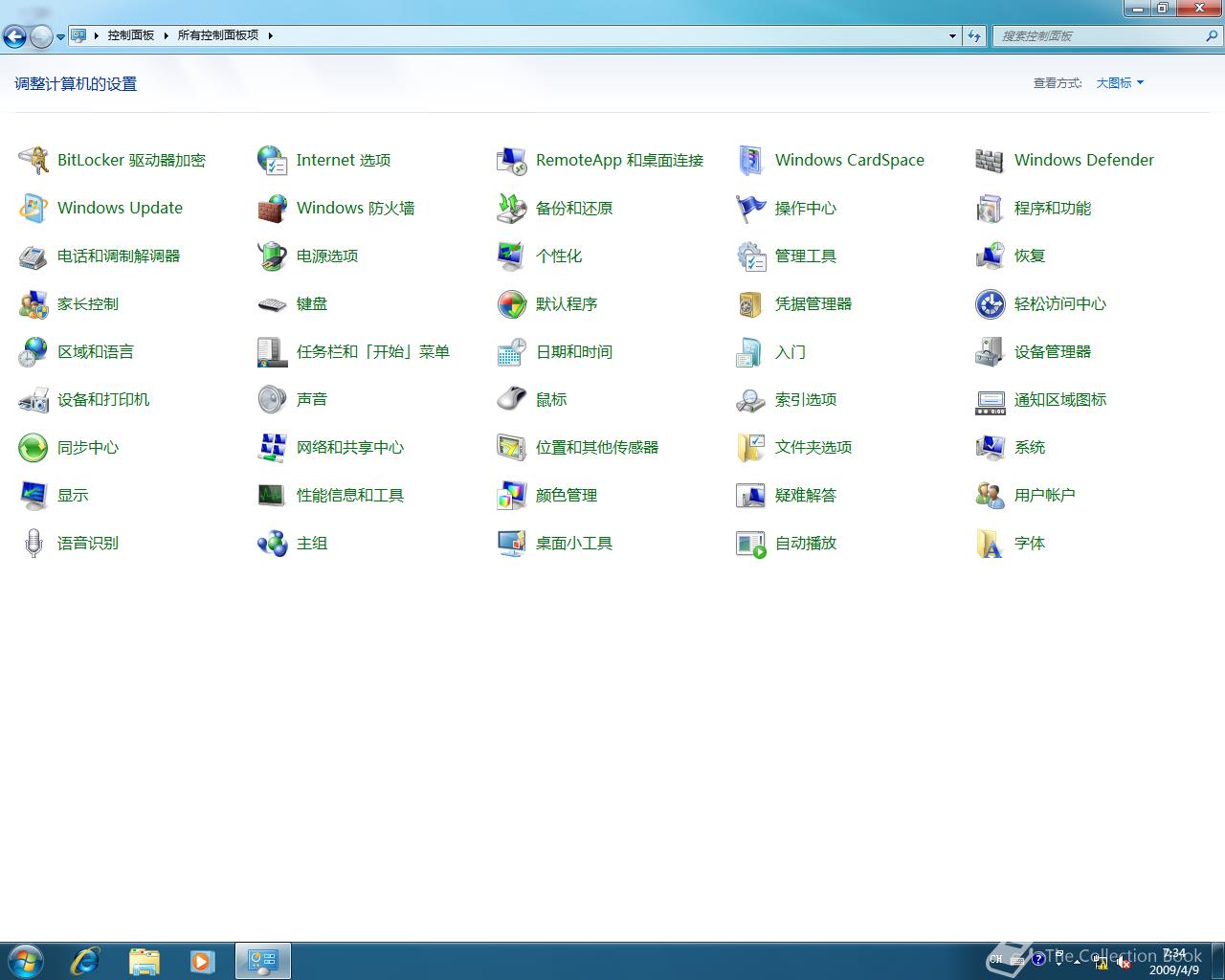The width and height of the screenshot is (1225, 980).
Task: Select the Control Panel taskbar button
Action: (x=262, y=961)
